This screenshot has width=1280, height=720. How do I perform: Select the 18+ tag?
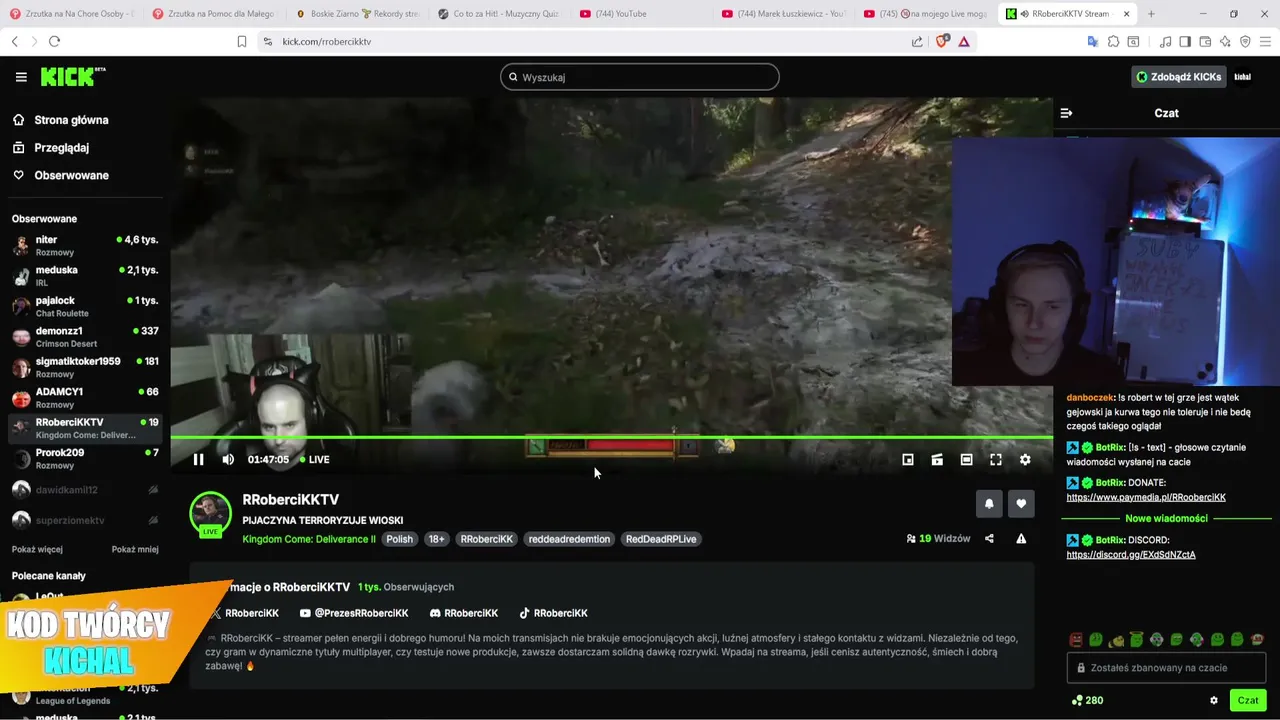tap(436, 539)
